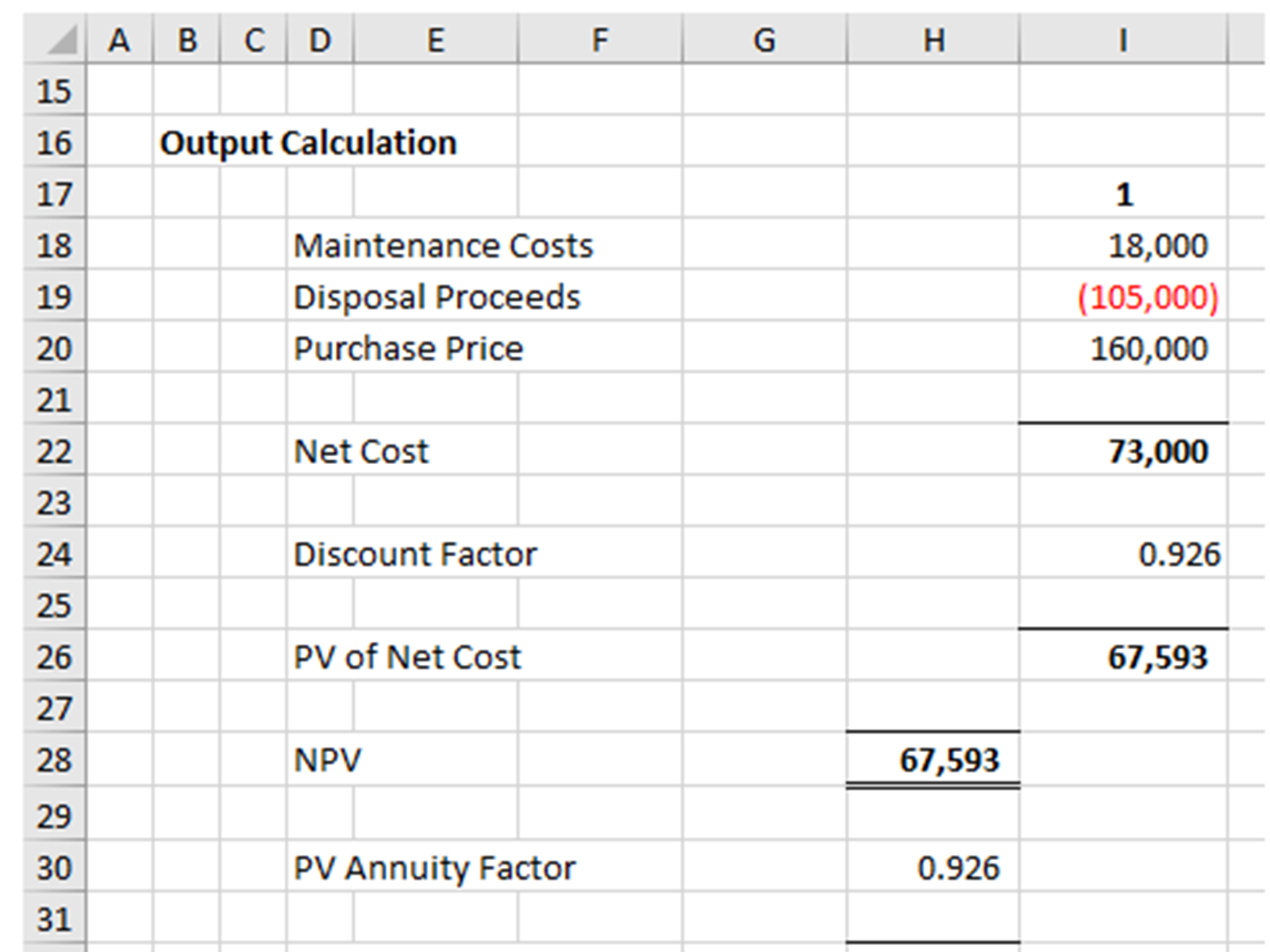Viewport: 1270px width, 952px height.
Task: Select column I header
Action: click(1122, 40)
